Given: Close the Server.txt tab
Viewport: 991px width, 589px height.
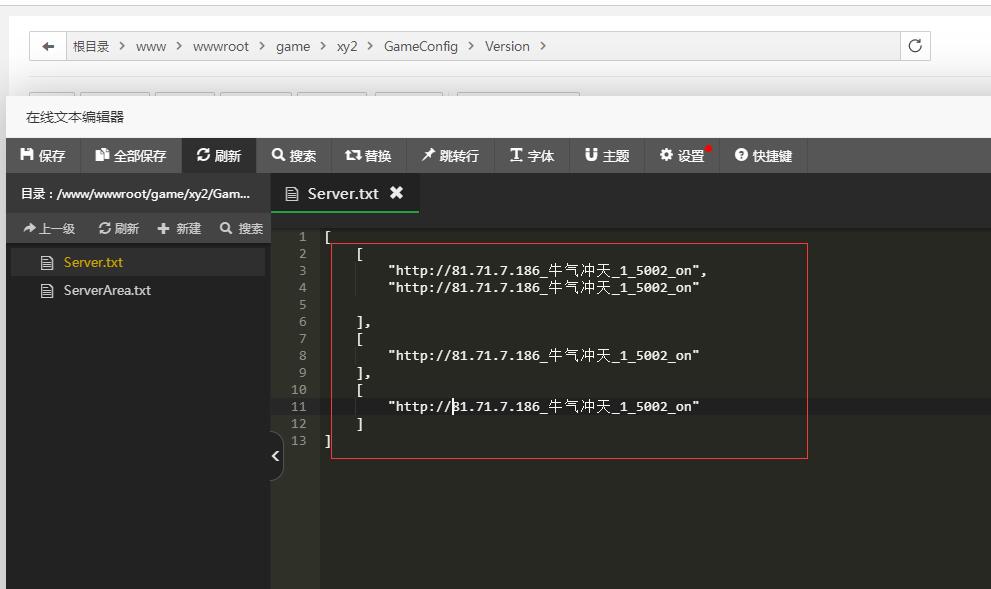Looking at the screenshot, I should [x=397, y=194].
